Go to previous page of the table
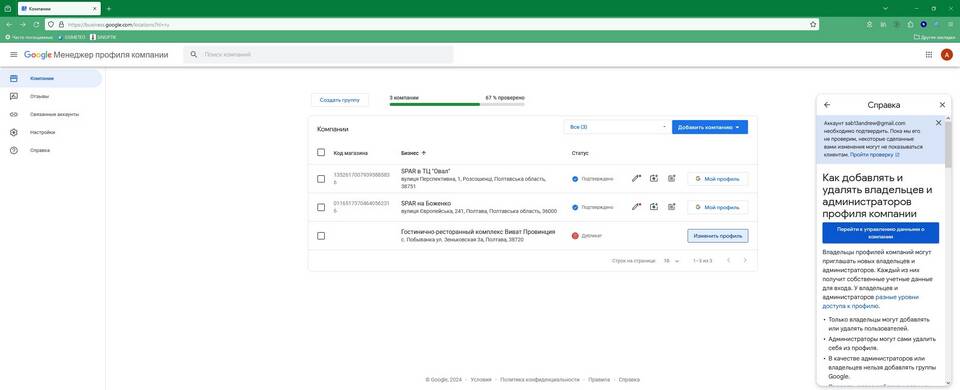The width and height of the screenshot is (960, 390). 729,260
